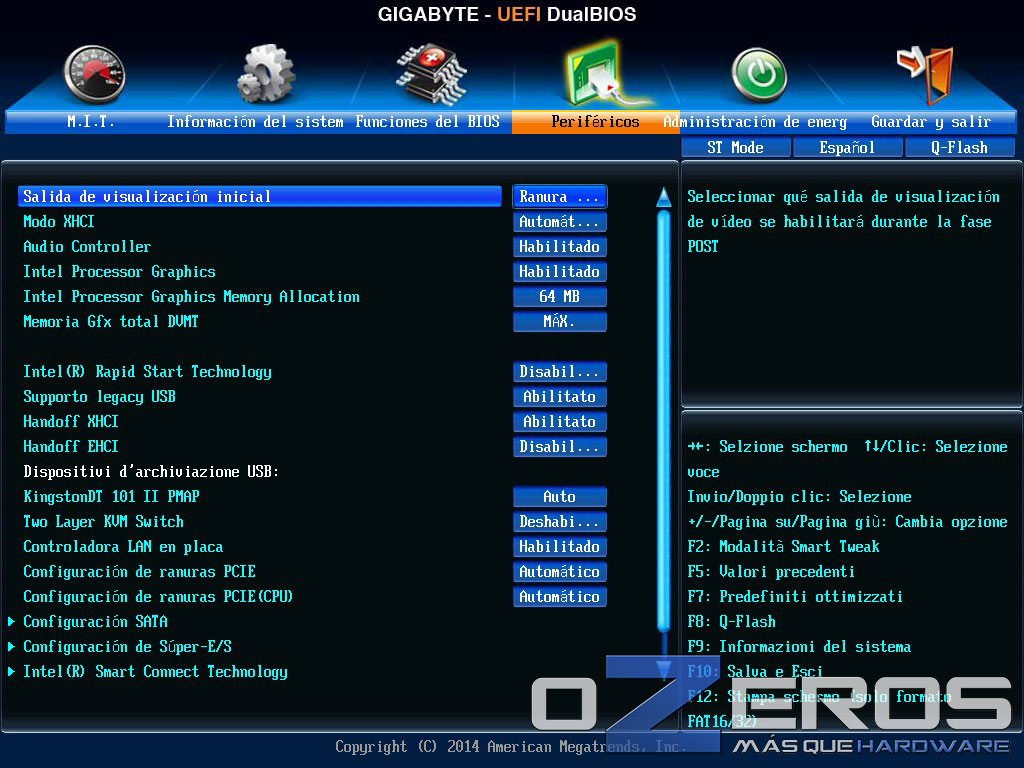Change Handoff XHCI Abilitato value
The image size is (1024, 768).
pyautogui.click(x=560, y=421)
